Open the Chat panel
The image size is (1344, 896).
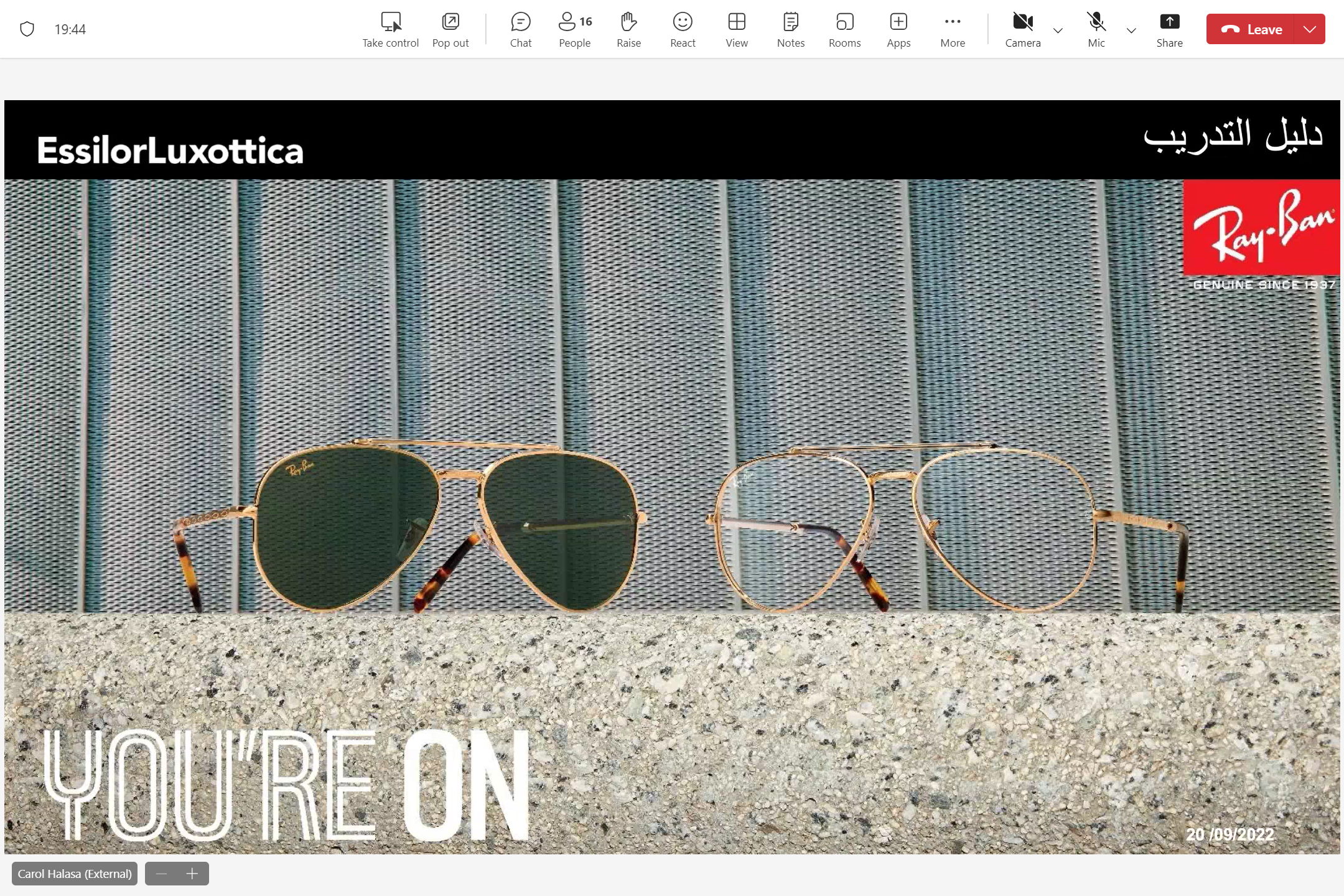pos(520,29)
